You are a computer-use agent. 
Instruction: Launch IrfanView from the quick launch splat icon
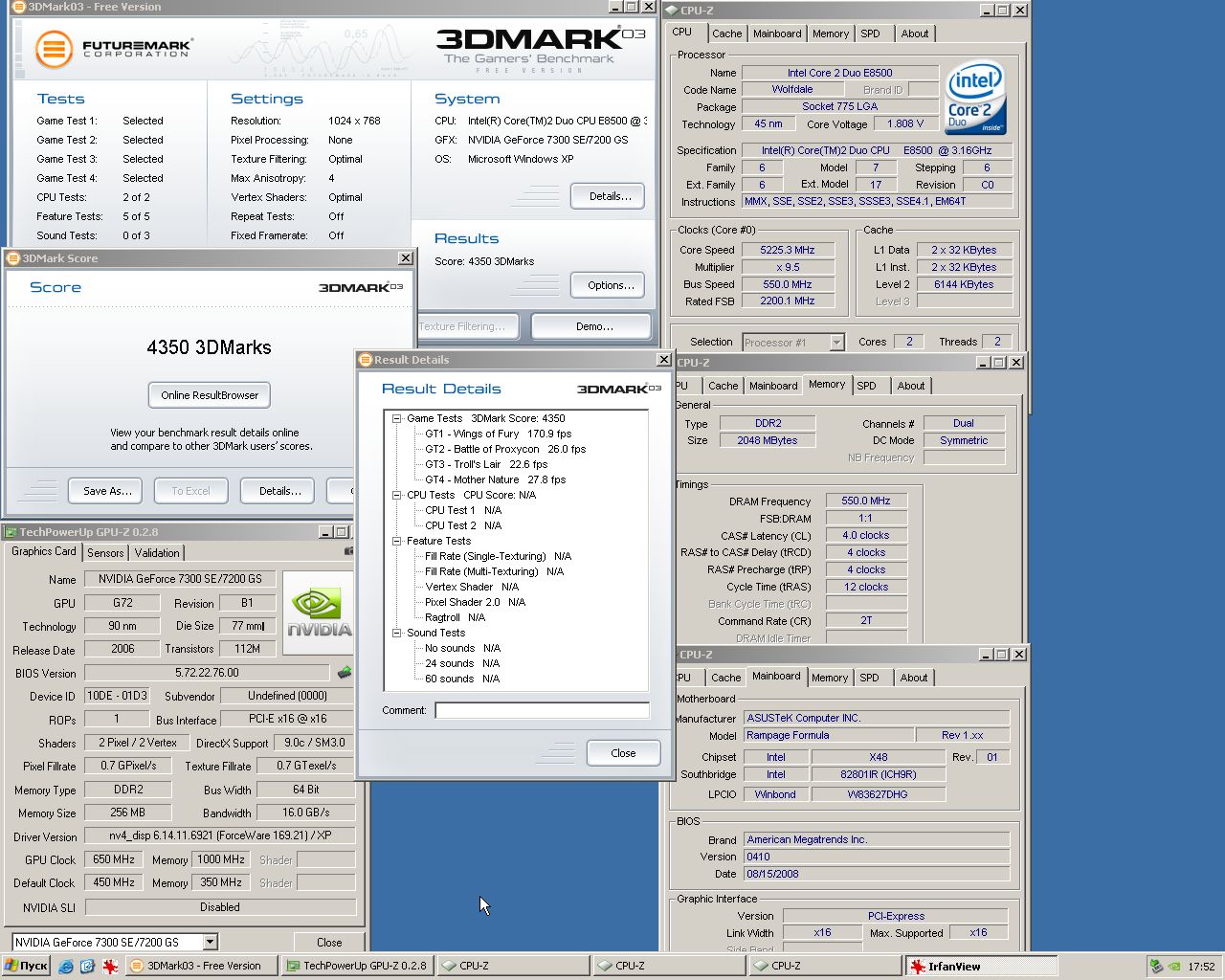pyautogui.click(x=110, y=967)
